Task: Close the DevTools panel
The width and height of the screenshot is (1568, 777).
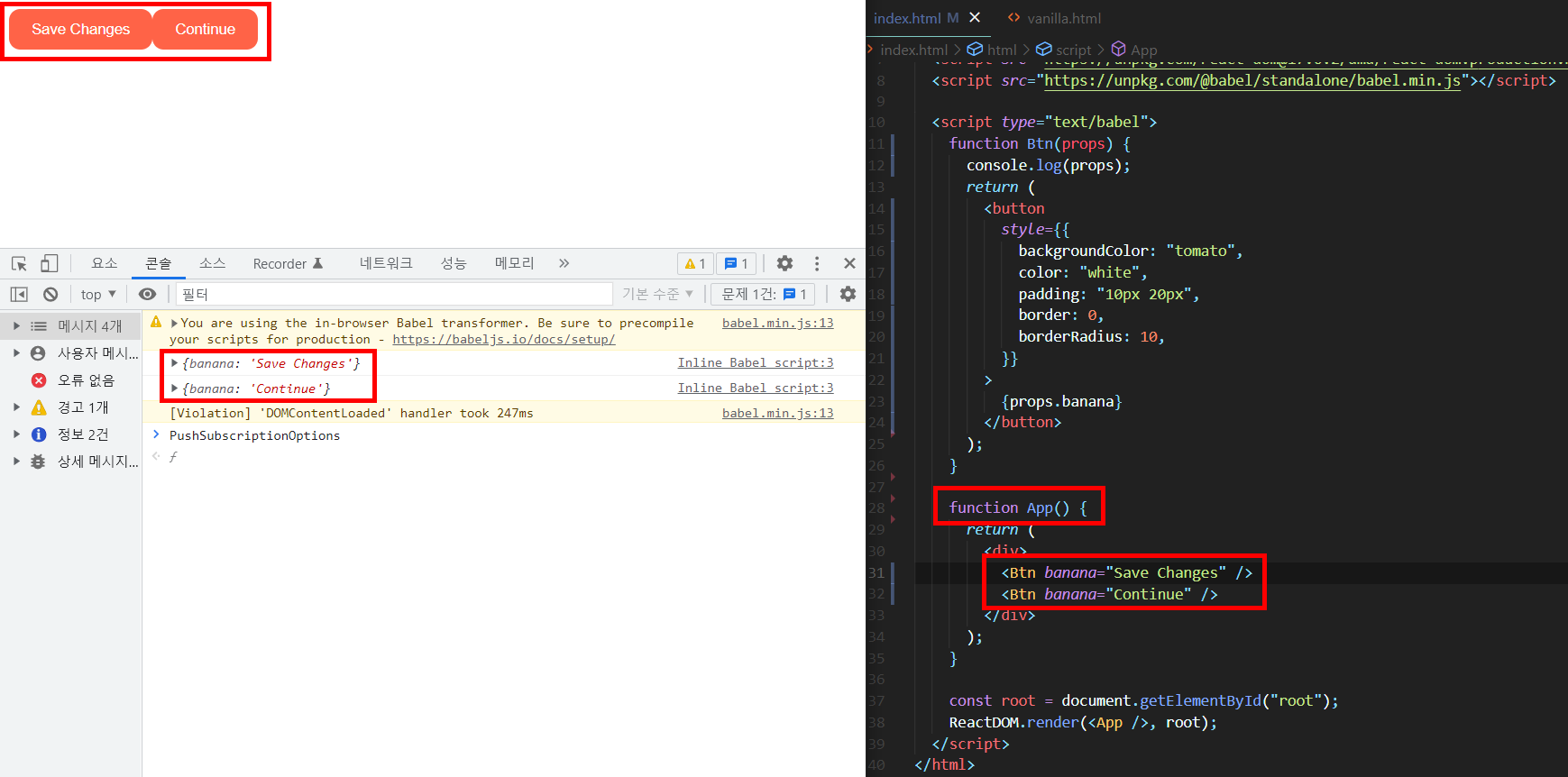Action: (x=849, y=263)
